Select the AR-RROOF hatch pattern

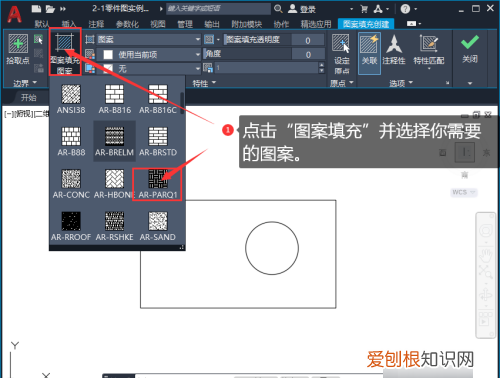(71, 226)
